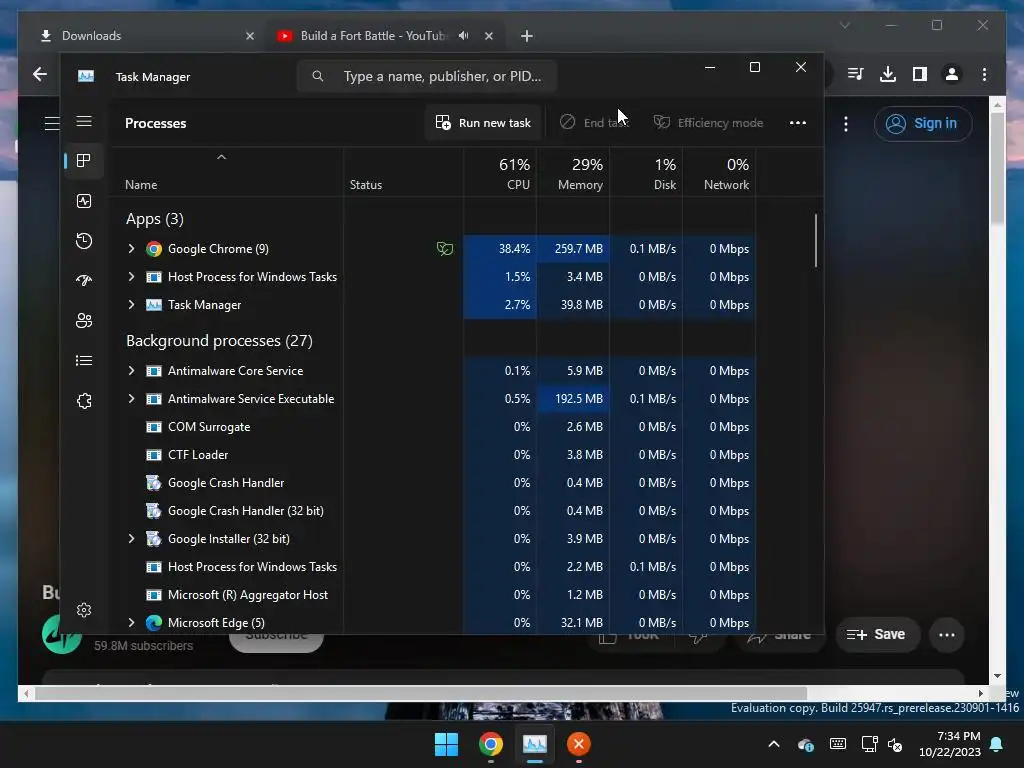Viewport: 1024px width, 768px height.
Task: Open the Startup apps page icon
Action: tap(84, 281)
